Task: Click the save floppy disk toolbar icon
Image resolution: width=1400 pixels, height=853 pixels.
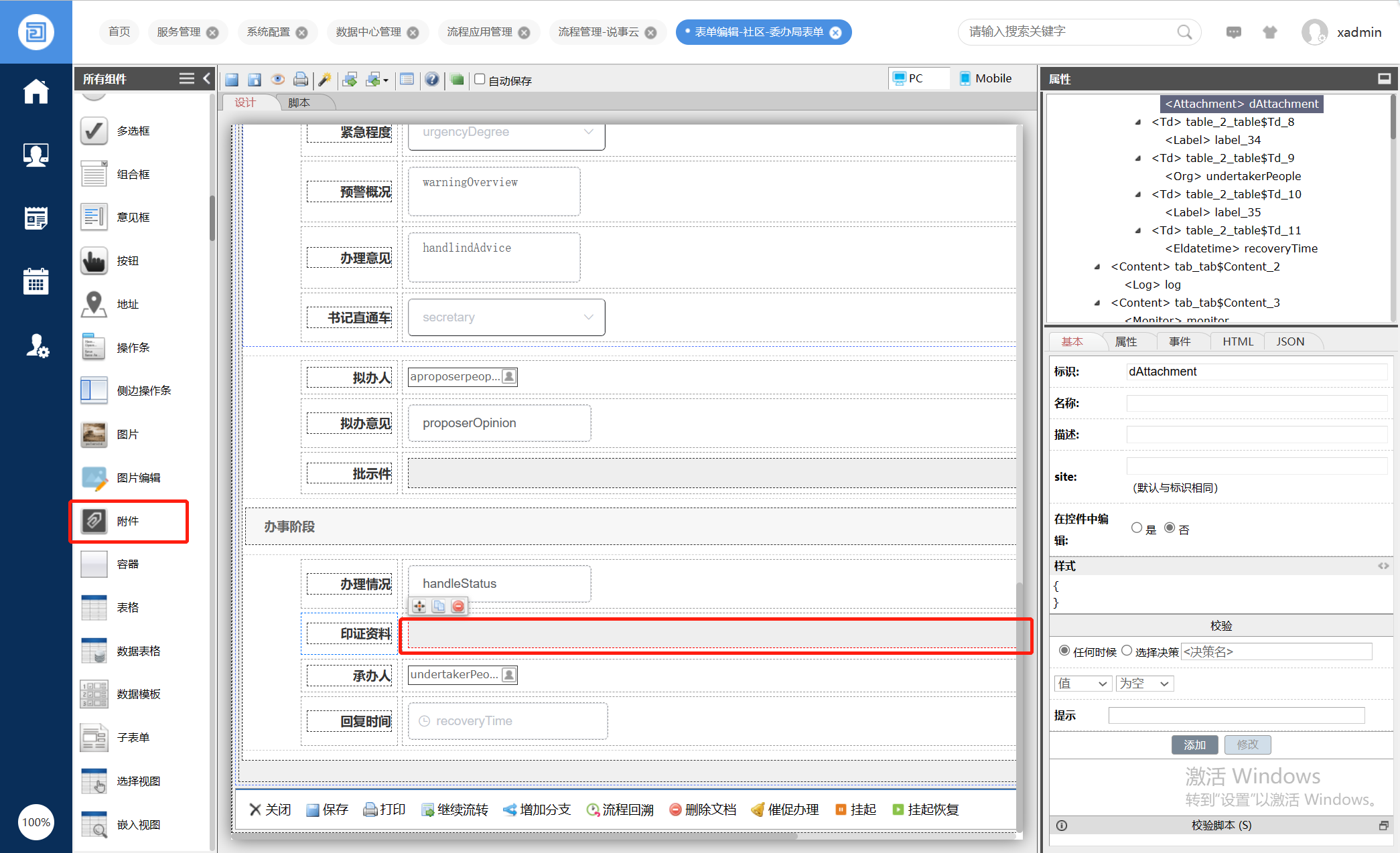Action: pyautogui.click(x=232, y=80)
